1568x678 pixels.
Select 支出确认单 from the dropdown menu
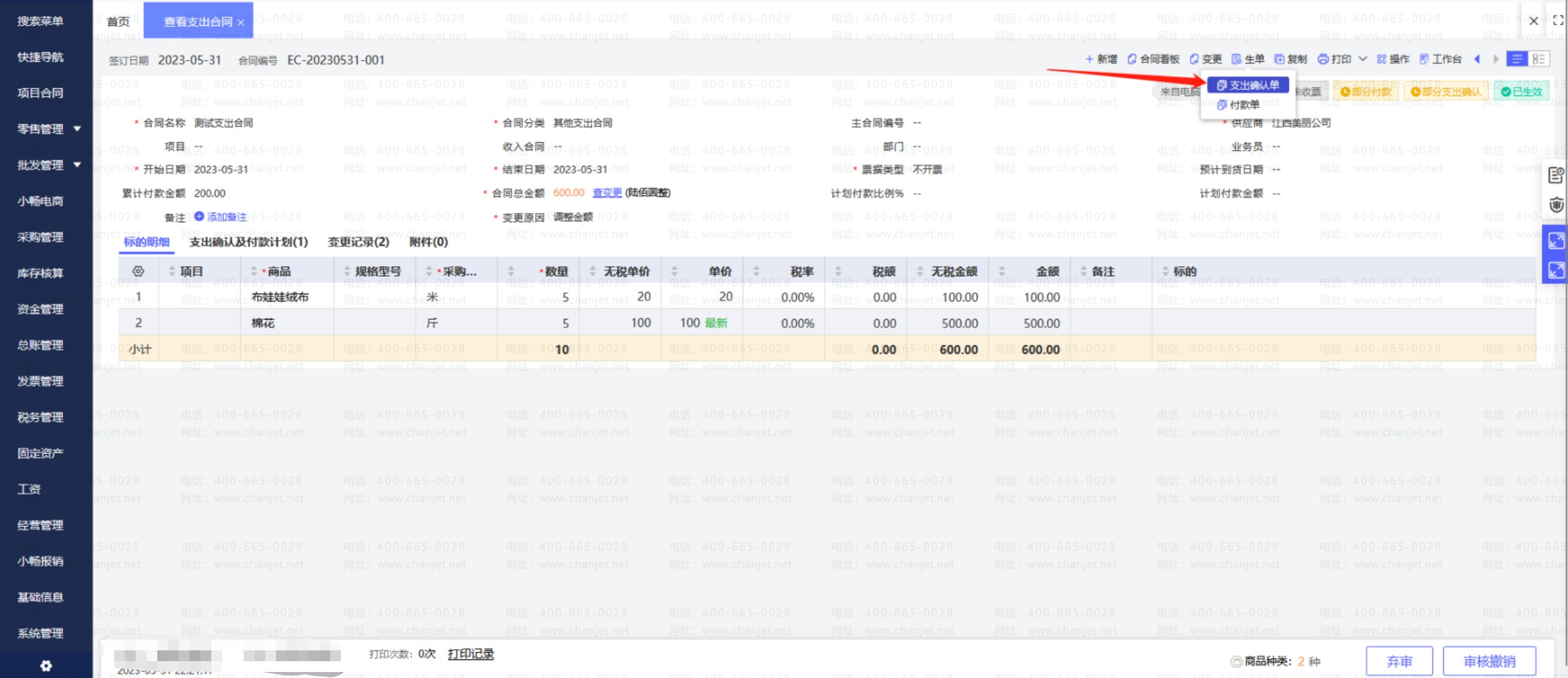[x=1248, y=85]
